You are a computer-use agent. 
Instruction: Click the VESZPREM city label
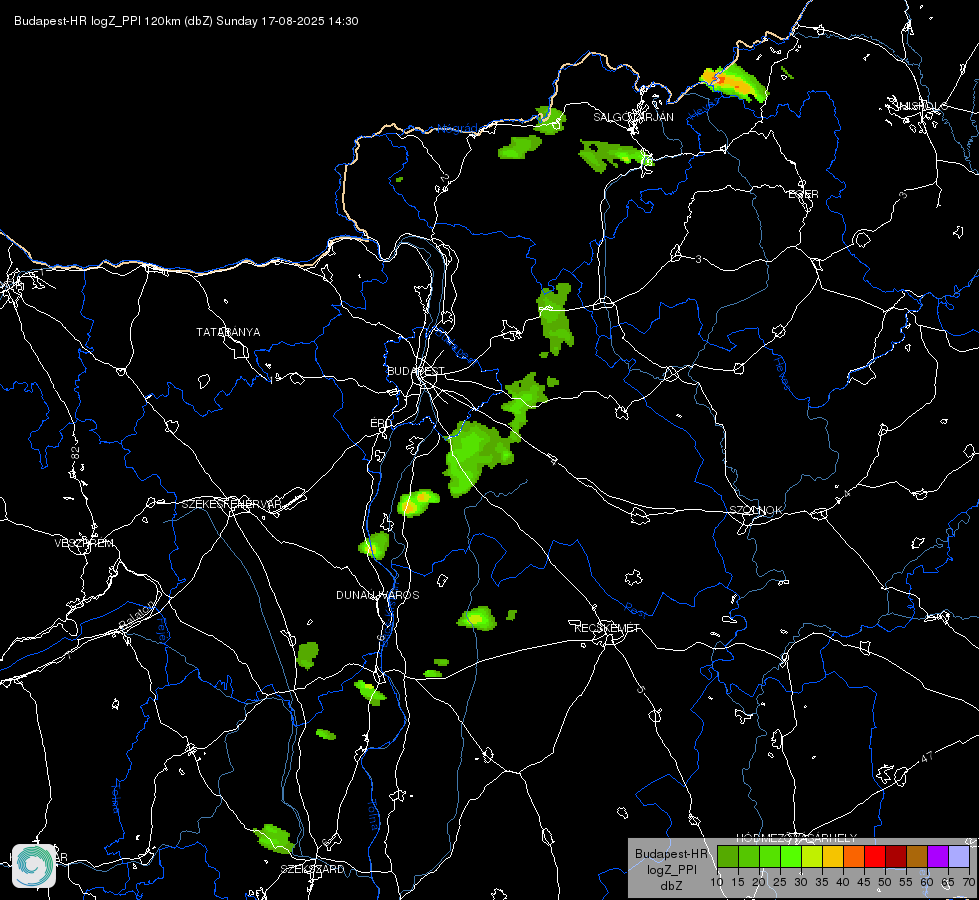(x=84, y=543)
